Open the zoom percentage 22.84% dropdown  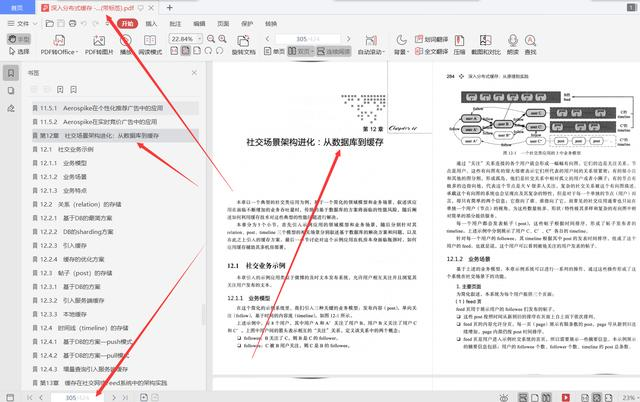200,39
